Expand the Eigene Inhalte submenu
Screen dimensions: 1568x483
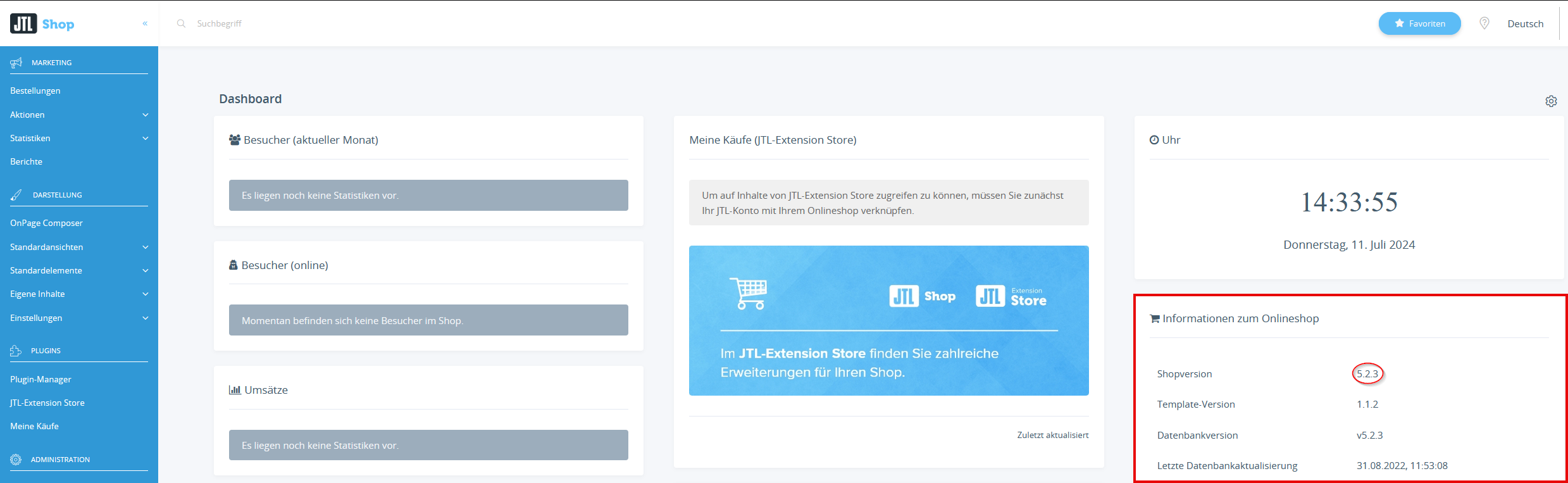145,294
